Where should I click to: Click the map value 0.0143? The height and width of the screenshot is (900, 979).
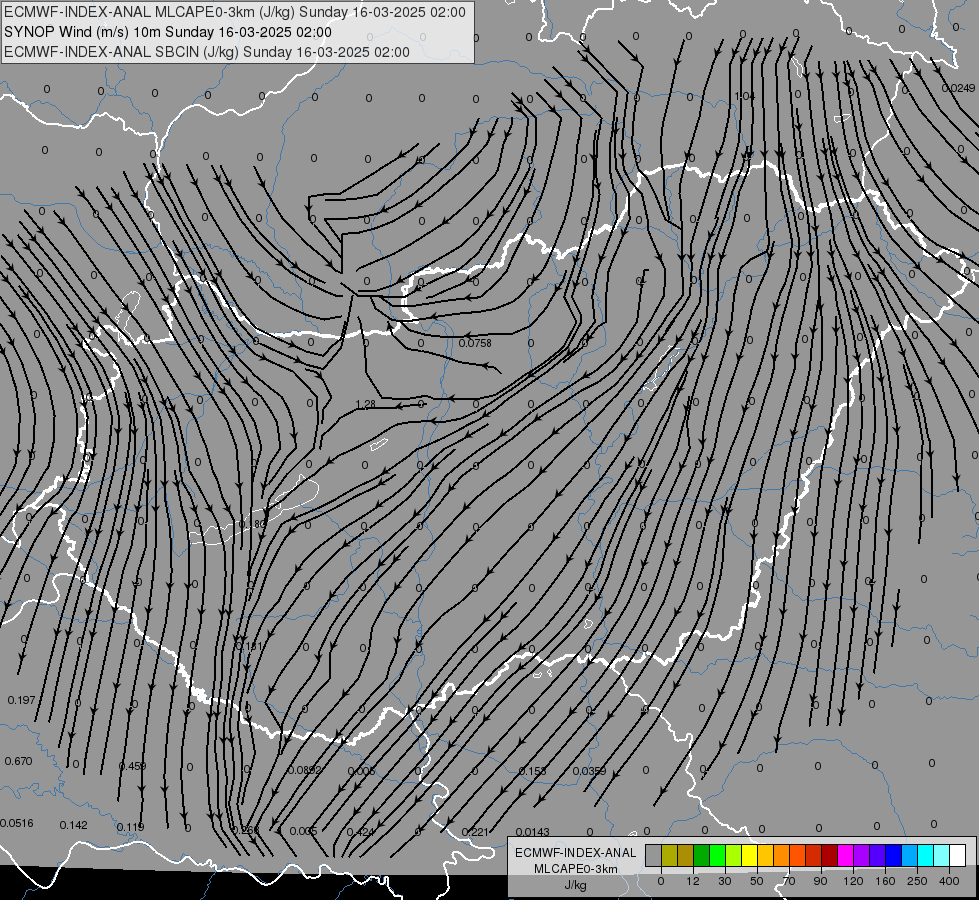point(533,831)
